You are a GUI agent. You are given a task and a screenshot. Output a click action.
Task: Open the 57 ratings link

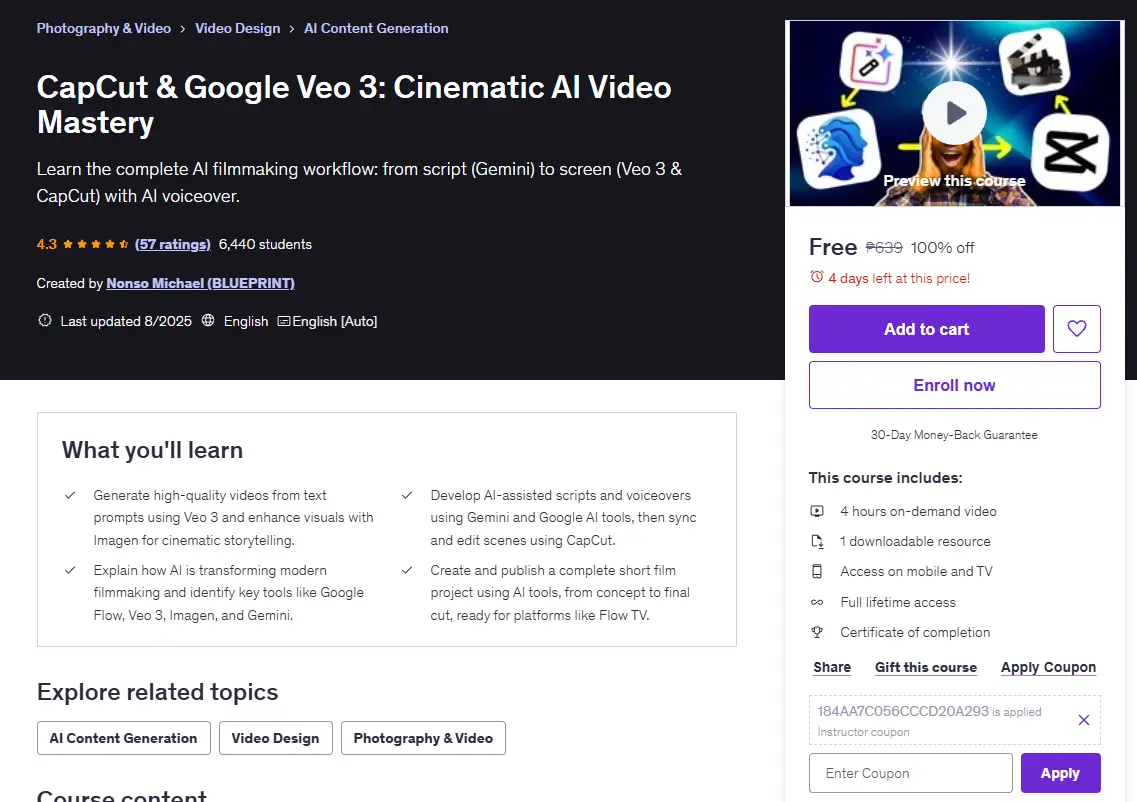coord(173,244)
